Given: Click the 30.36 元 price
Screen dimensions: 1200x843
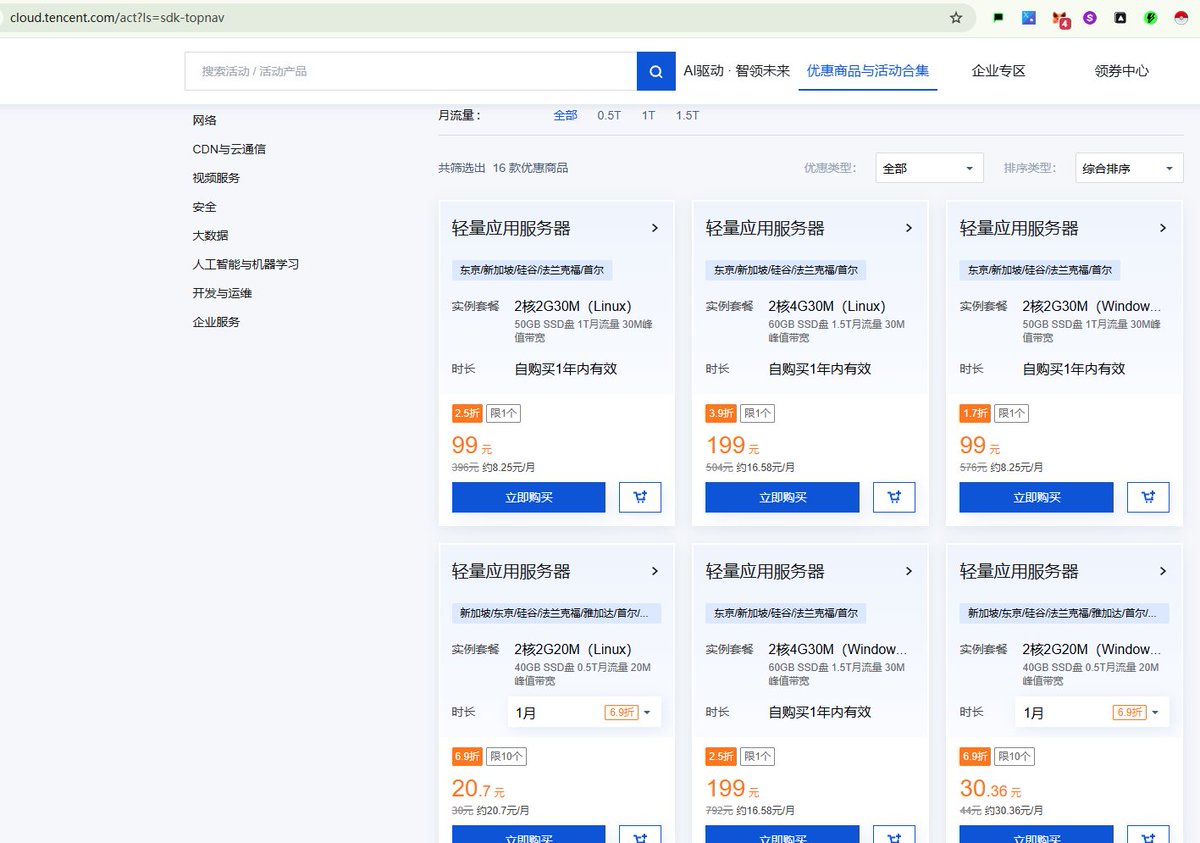Looking at the screenshot, I should tap(990, 789).
